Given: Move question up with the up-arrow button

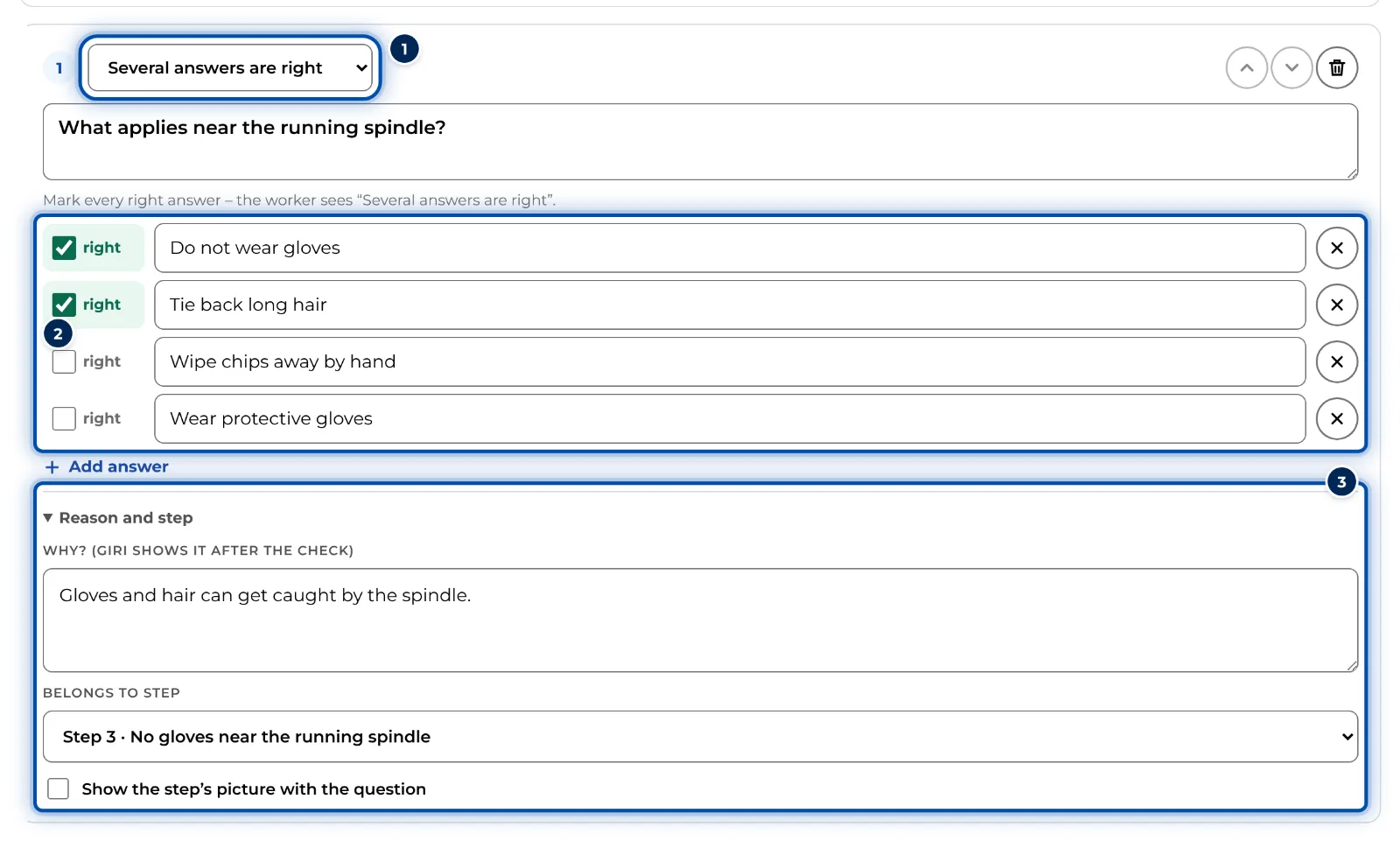Looking at the screenshot, I should pyautogui.click(x=1247, y=67).
